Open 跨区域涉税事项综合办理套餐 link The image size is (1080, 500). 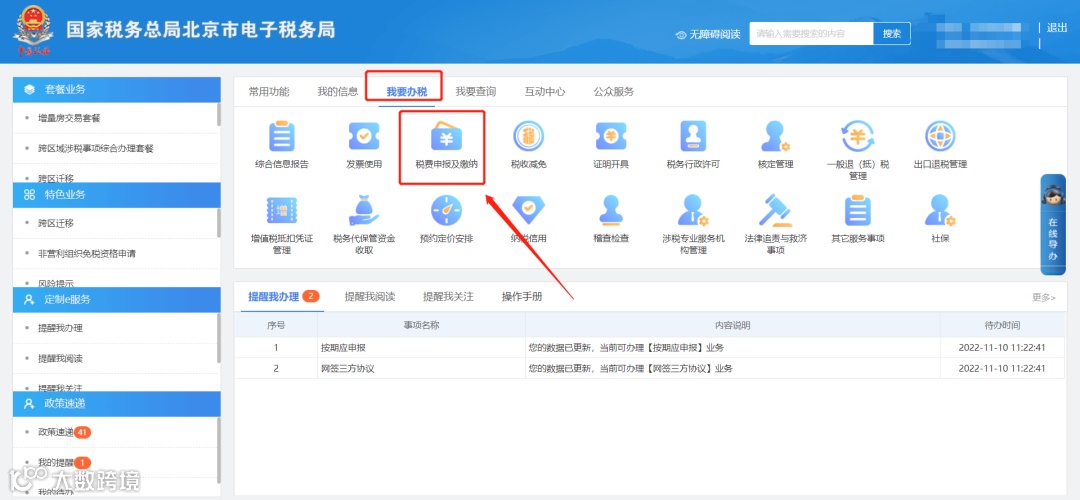pyautogui.click(x=96, y=148)
